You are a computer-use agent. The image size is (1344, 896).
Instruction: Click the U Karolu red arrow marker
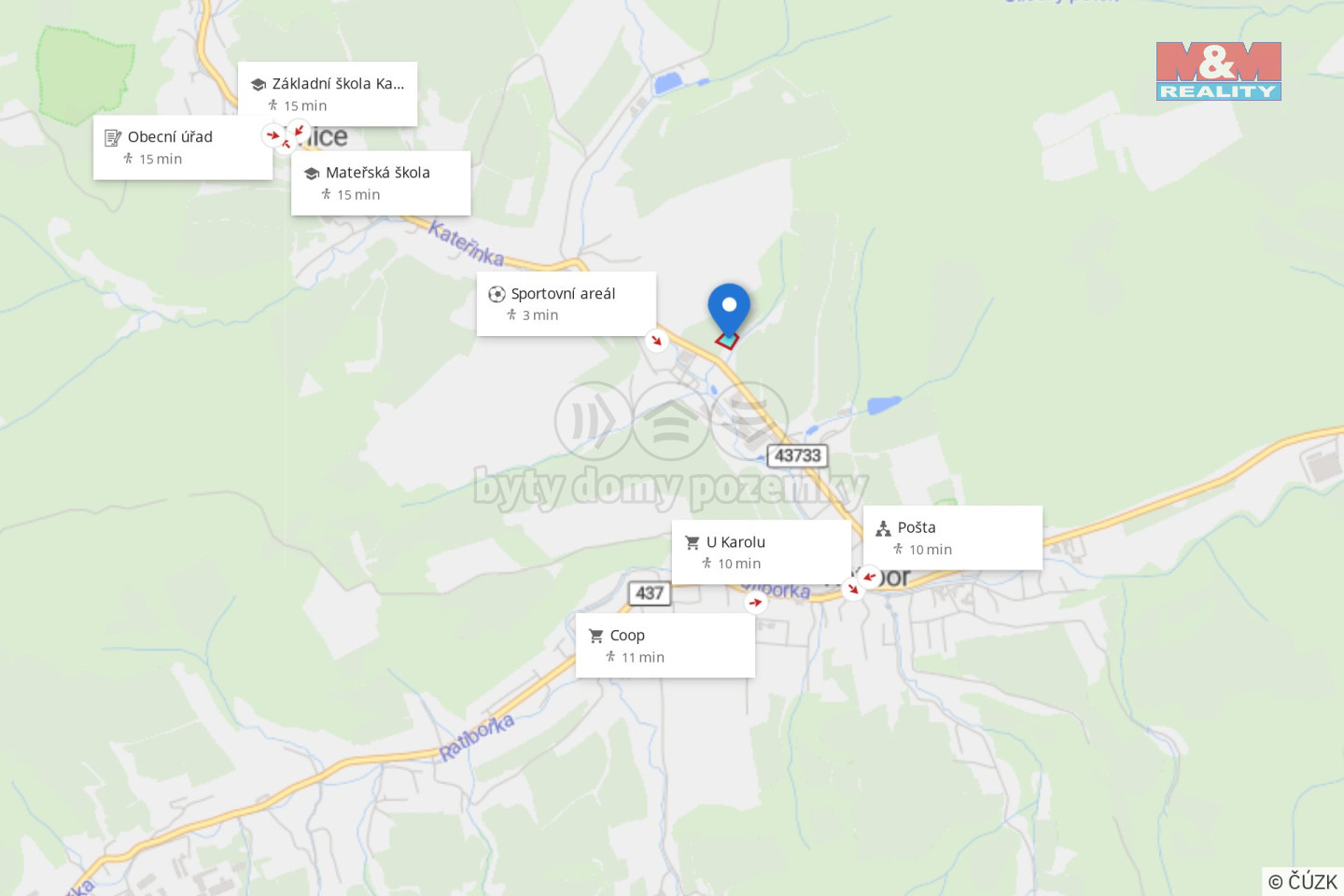click(852, 589)
